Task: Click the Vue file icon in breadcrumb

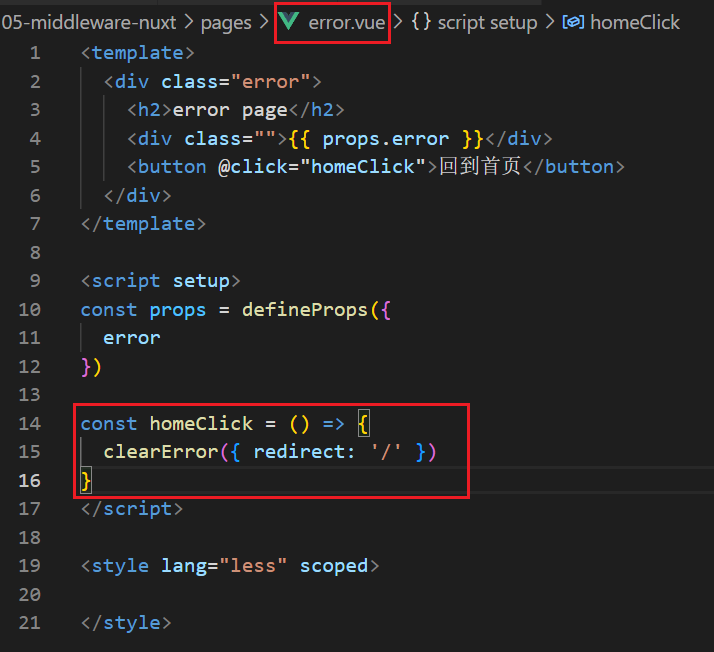Action: point(289,21)
